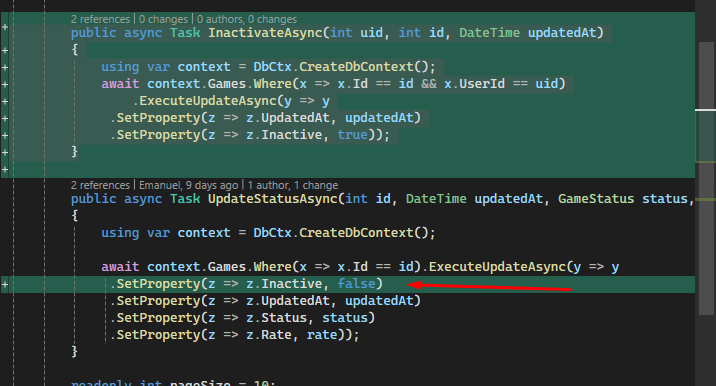This screenshot has height=386, width=716.
Task: Click the "rate" argument in the last SetProperty
Action: click(x=322, y=335)
